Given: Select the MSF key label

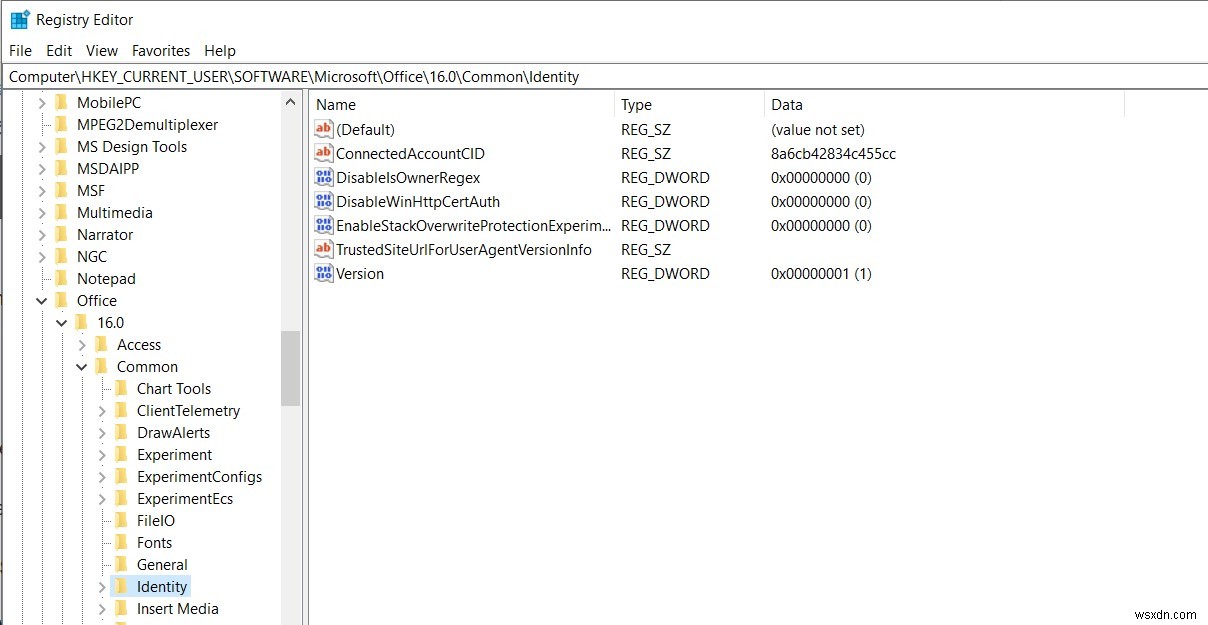Looking at the screenshot, I should (x=91, y=190).
